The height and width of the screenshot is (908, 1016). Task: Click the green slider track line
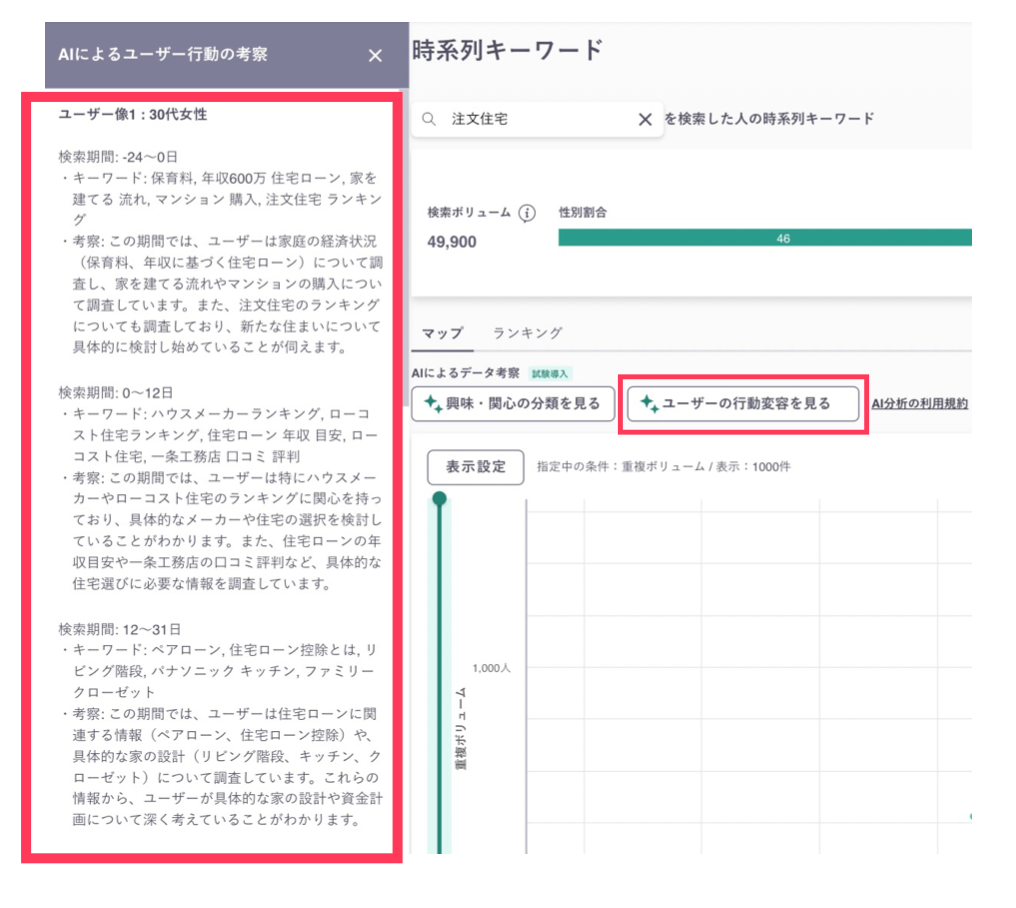pos(439,677)
